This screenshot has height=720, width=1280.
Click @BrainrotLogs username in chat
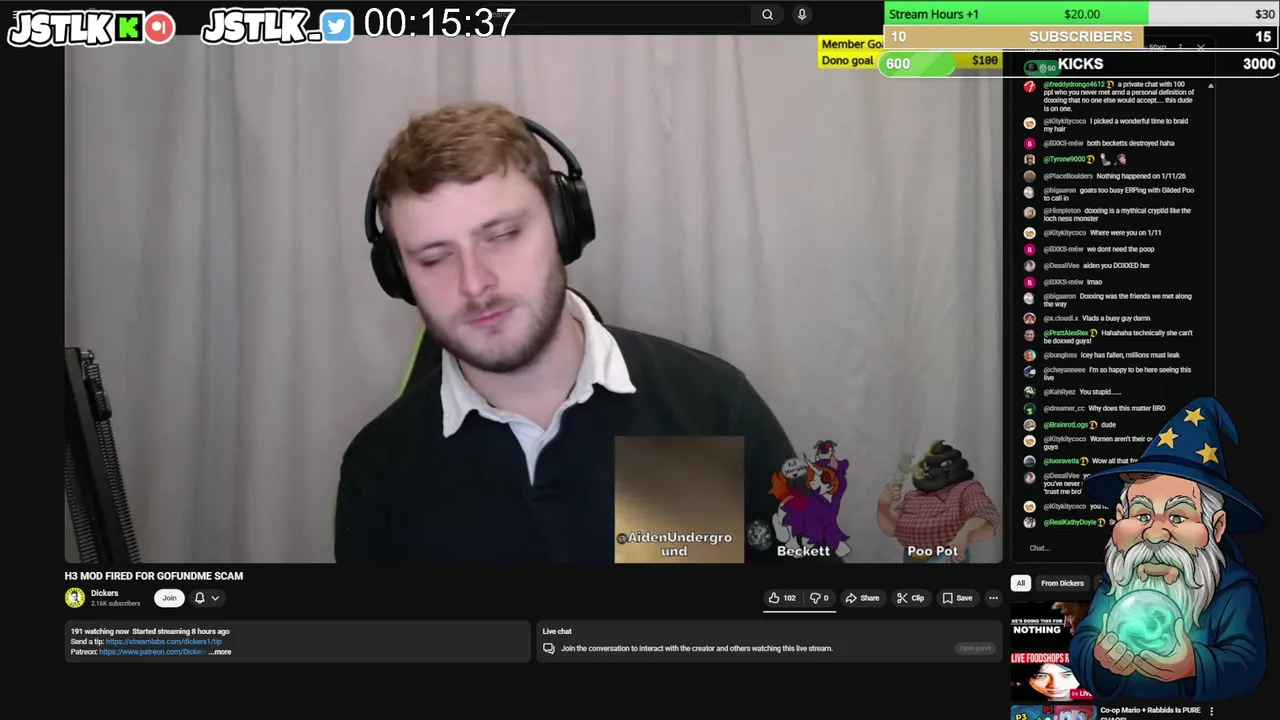coord(1065,425)
